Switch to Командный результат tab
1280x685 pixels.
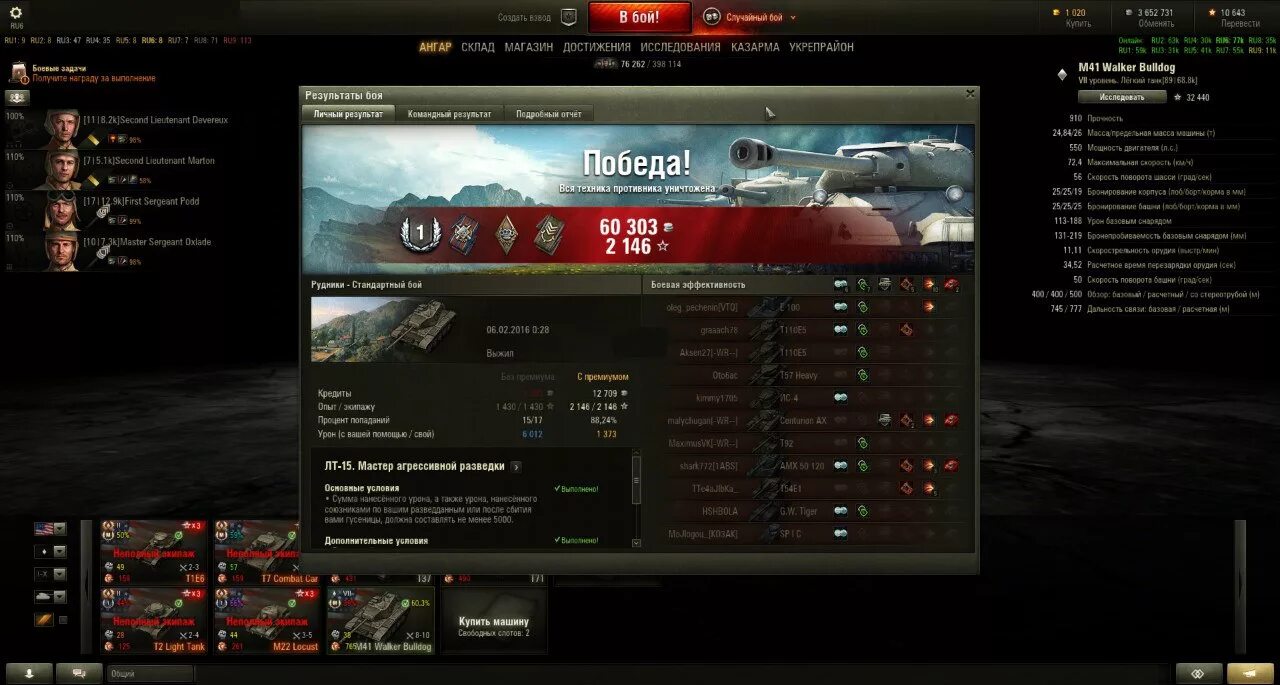pyautogui.click(x=449, y=114)
